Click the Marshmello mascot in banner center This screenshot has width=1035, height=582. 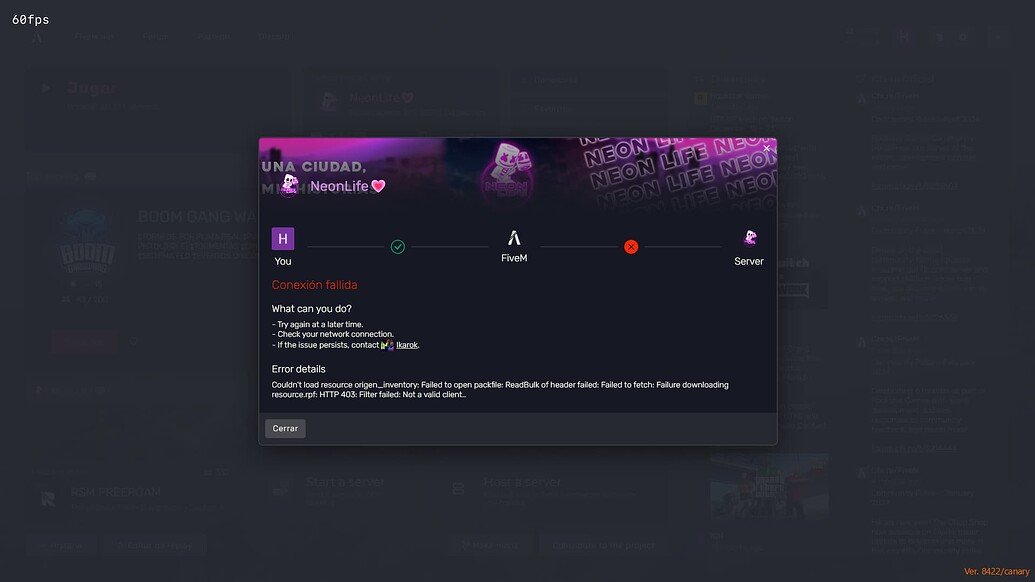coord(507,168)
